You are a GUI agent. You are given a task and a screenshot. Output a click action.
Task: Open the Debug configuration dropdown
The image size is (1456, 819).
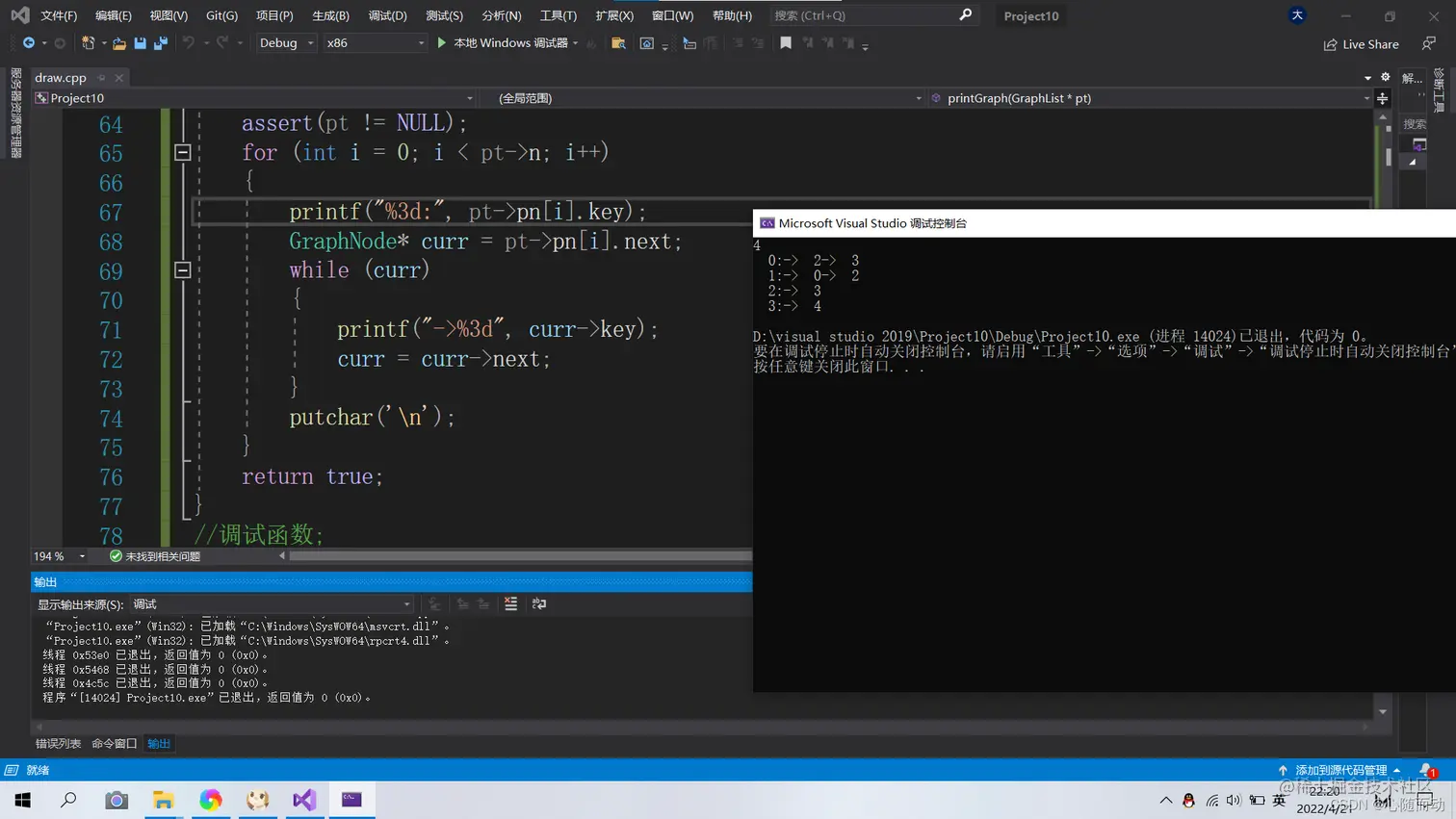287,43
